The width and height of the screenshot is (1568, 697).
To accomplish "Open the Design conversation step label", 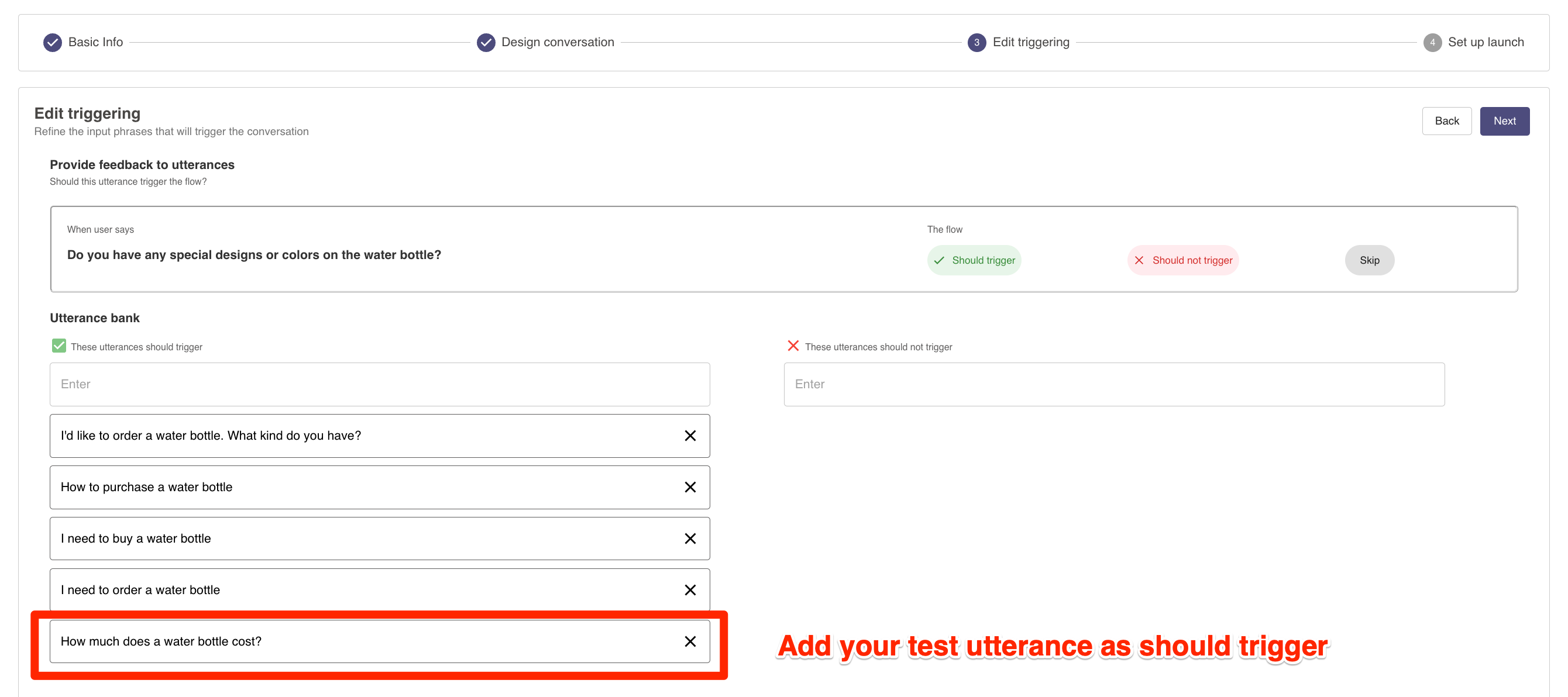I will 558,43.
